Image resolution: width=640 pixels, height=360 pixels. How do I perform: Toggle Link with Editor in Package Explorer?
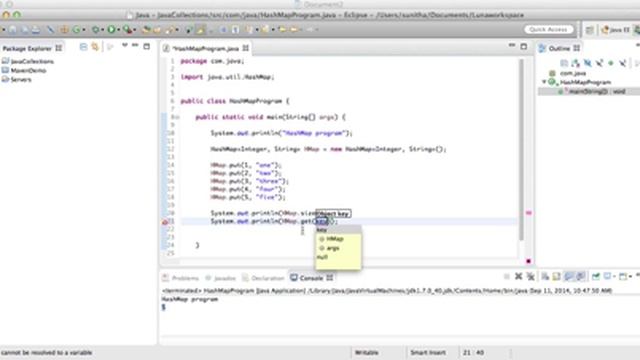(95, 47)
